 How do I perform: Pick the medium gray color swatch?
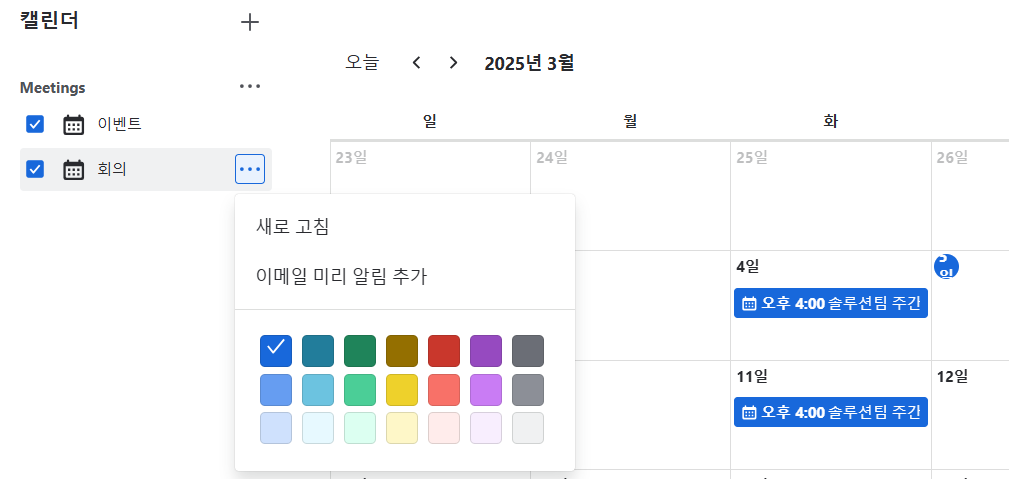[x=528, y=390]
